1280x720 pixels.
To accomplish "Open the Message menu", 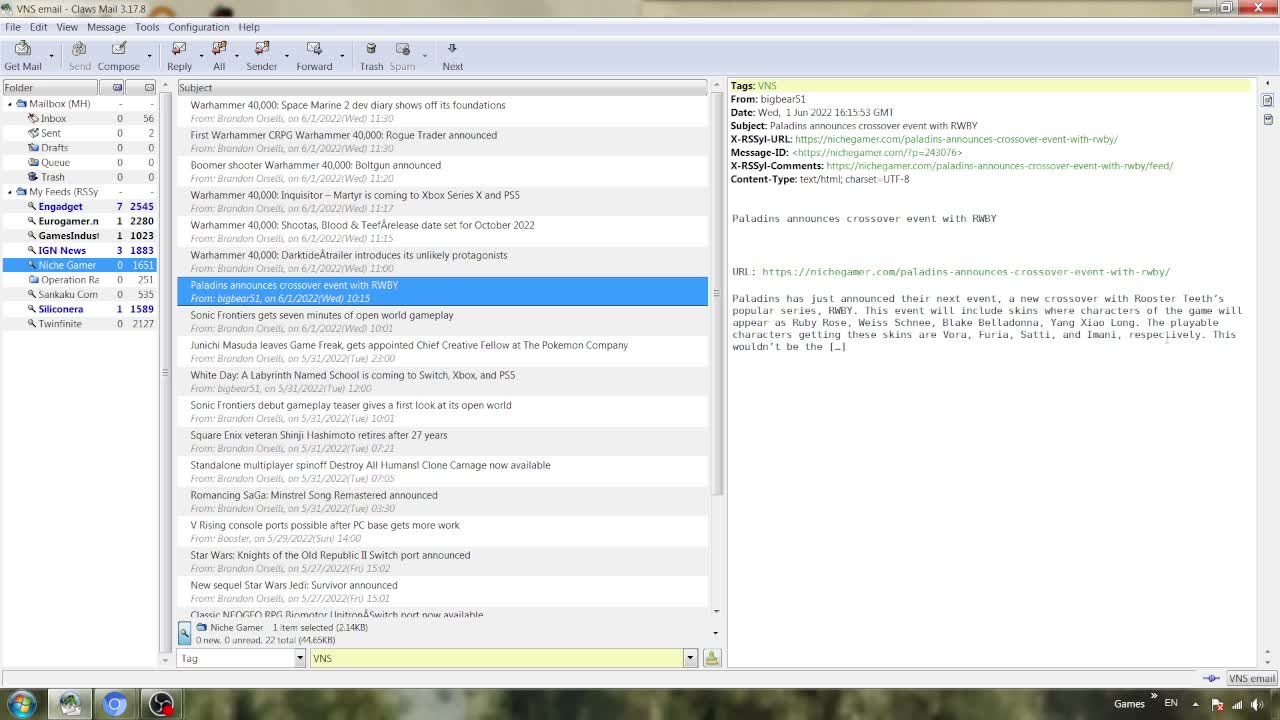I will pyautogui.click(x=106, y=27).
